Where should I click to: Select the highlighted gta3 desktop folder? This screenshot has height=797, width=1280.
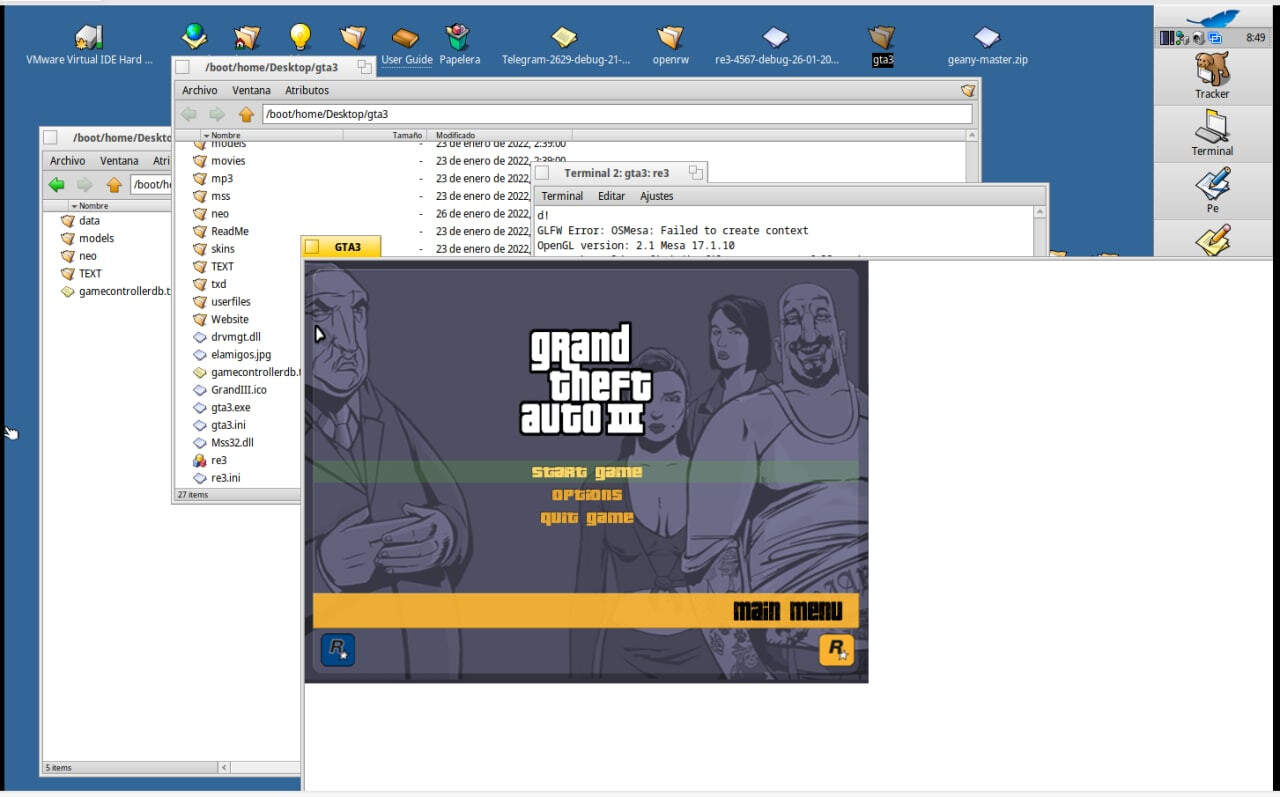tap(882, 45)
